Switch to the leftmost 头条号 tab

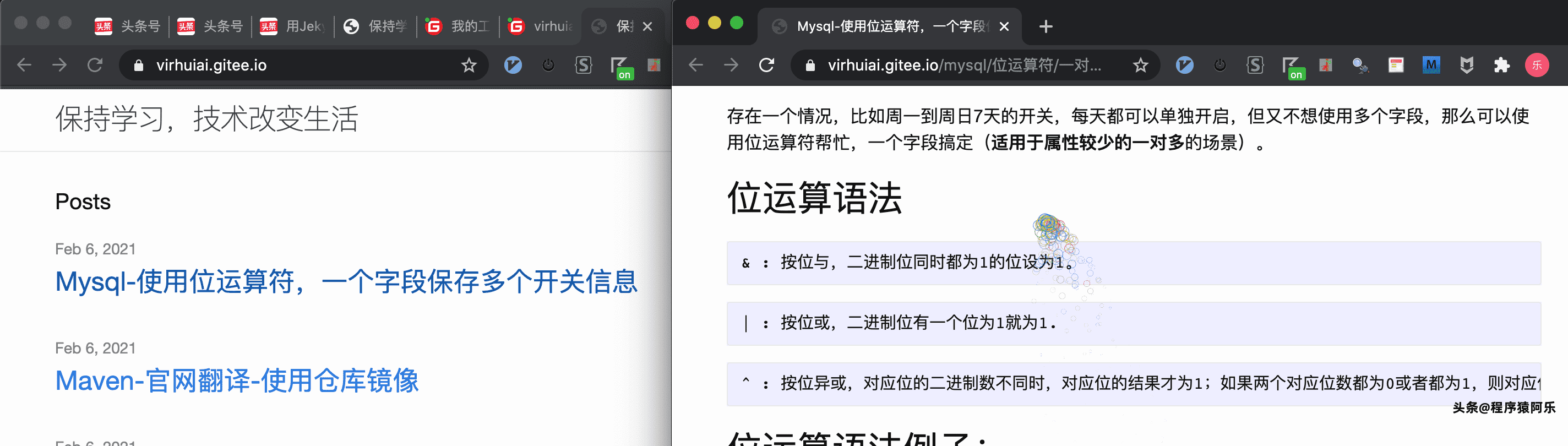(127, 26)
